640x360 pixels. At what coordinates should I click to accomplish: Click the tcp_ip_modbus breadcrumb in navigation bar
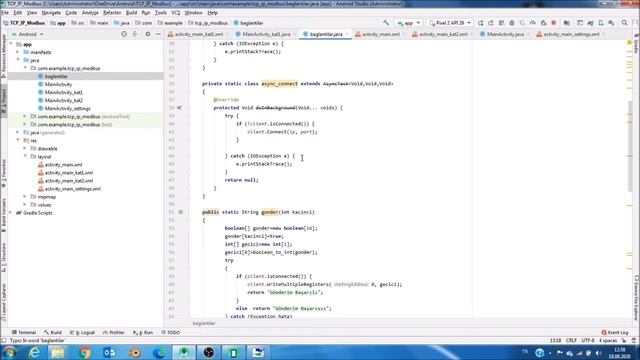point(208,23)
